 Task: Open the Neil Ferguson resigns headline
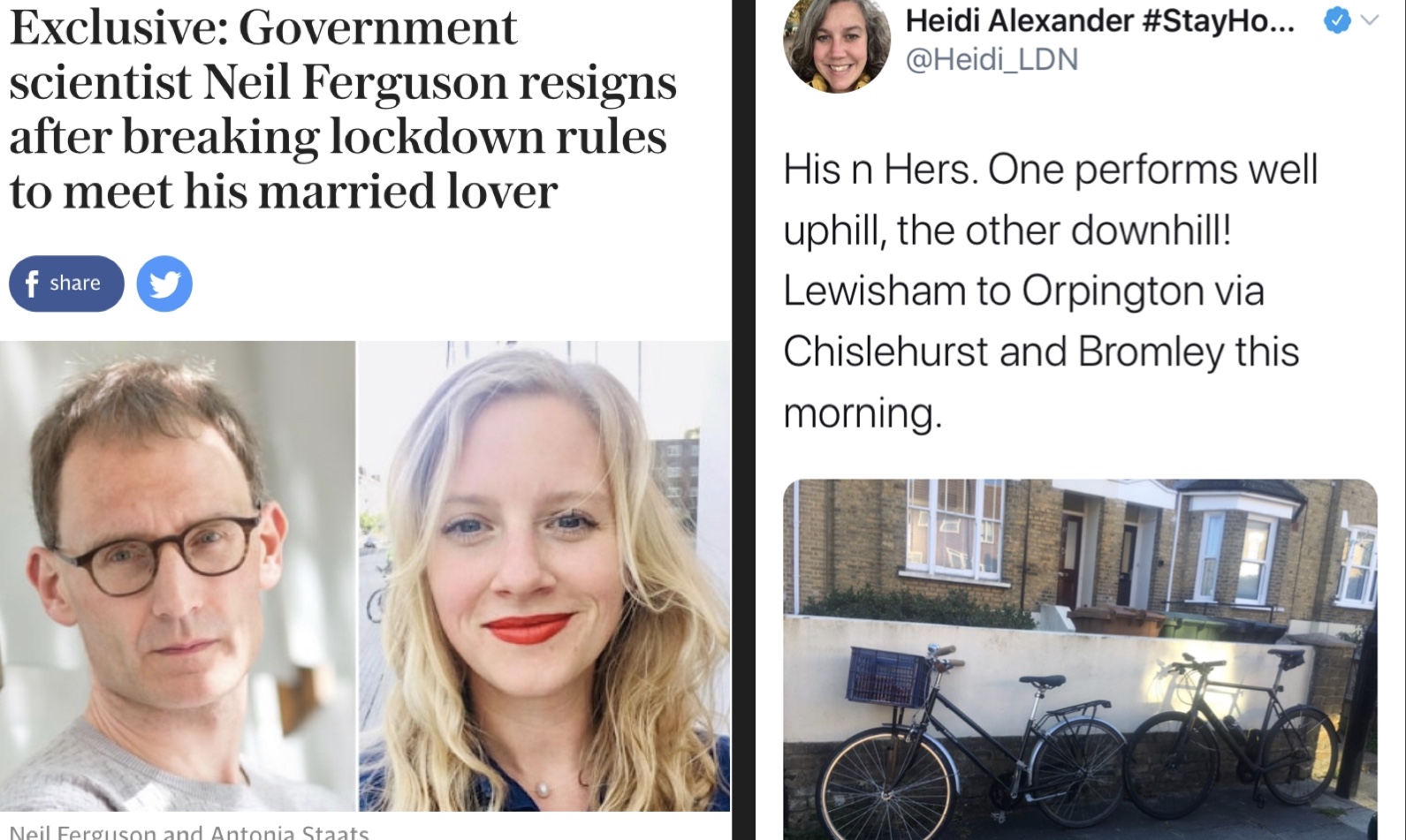coord(343,110)
